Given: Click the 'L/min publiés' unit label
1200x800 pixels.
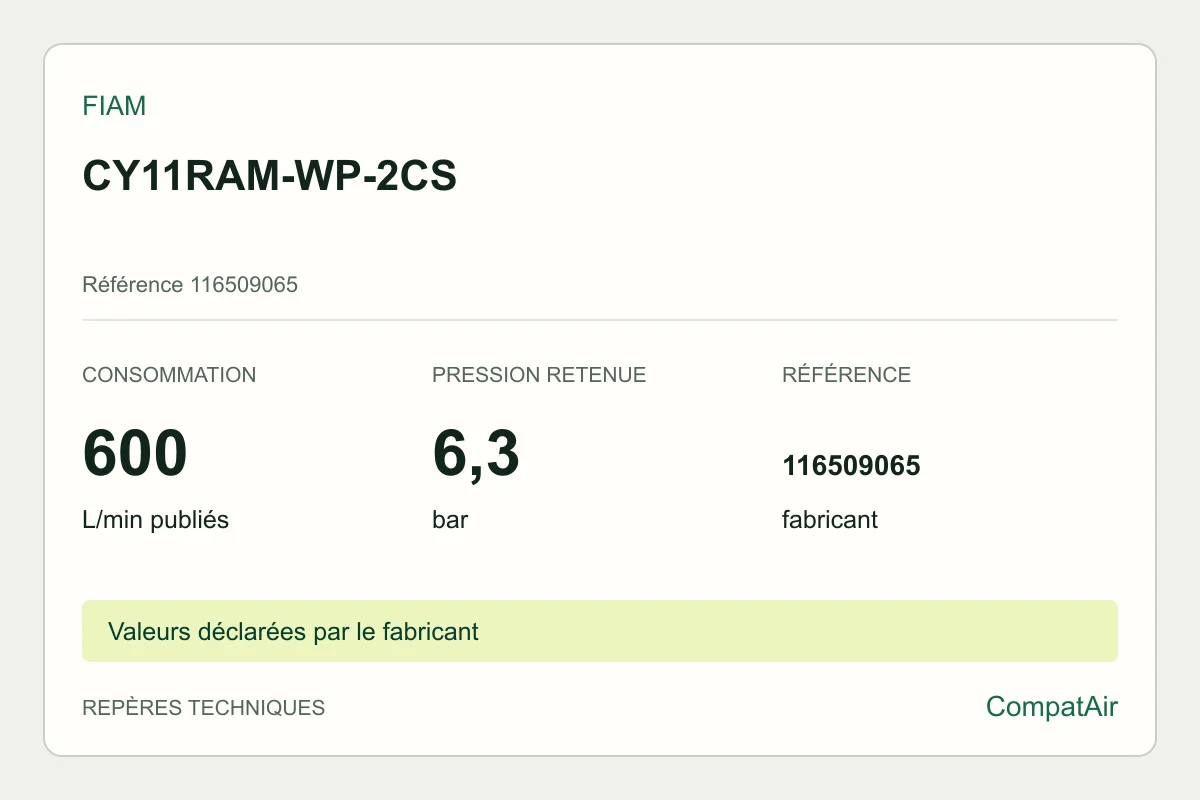Looking at the screenshot, I should [155, 520].
